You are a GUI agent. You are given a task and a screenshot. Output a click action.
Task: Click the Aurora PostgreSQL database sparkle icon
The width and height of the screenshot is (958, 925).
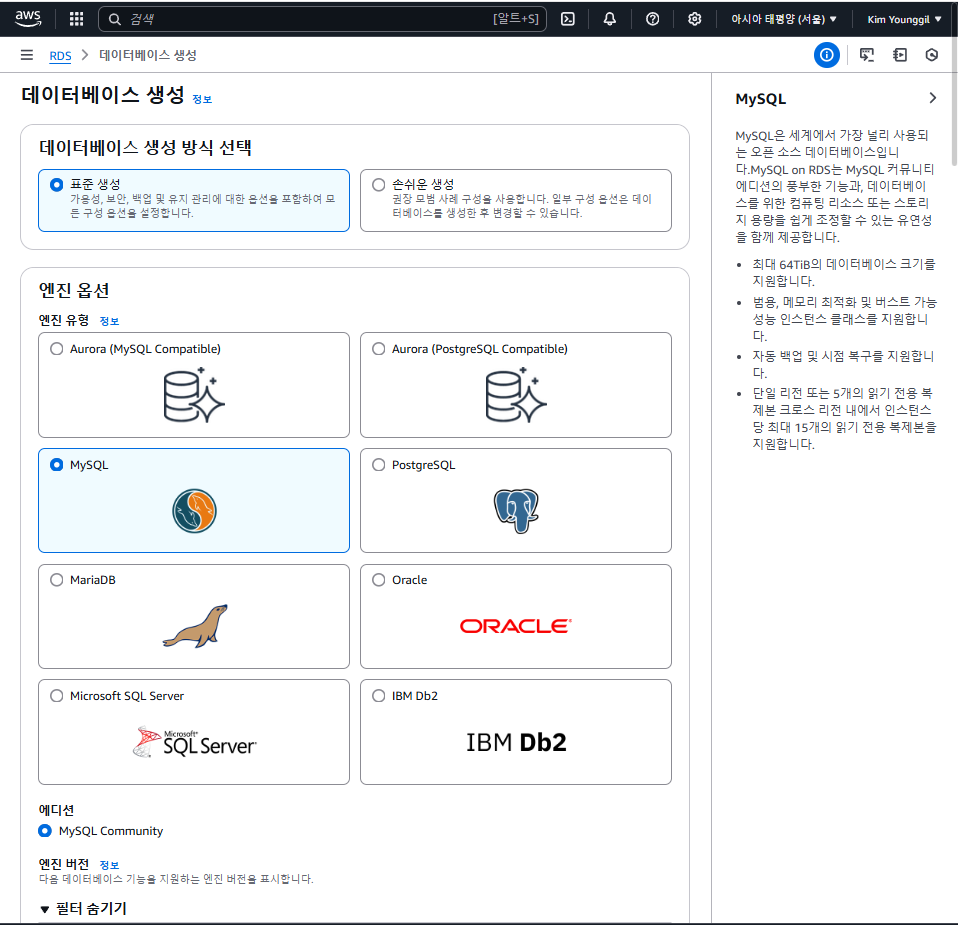516,395
